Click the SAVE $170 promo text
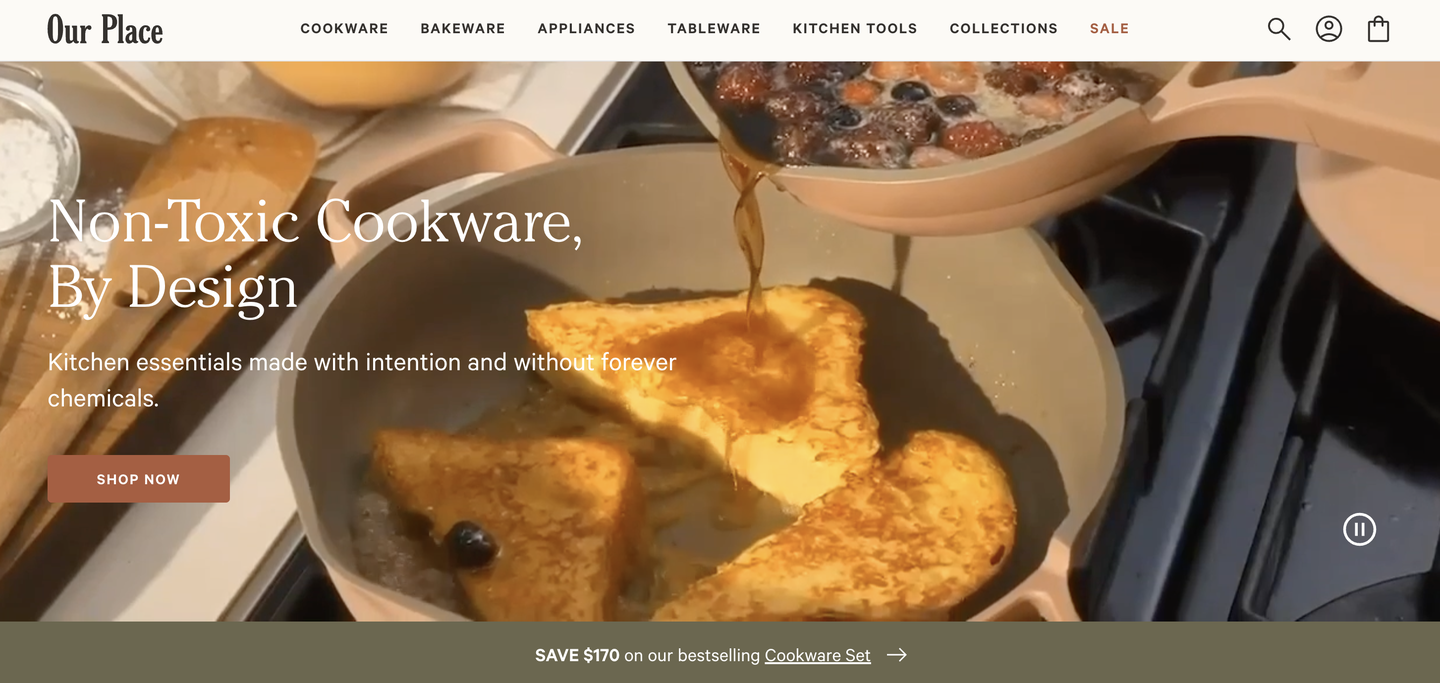This screenshot has height=683, width=1440. click(x=577, y=655)
